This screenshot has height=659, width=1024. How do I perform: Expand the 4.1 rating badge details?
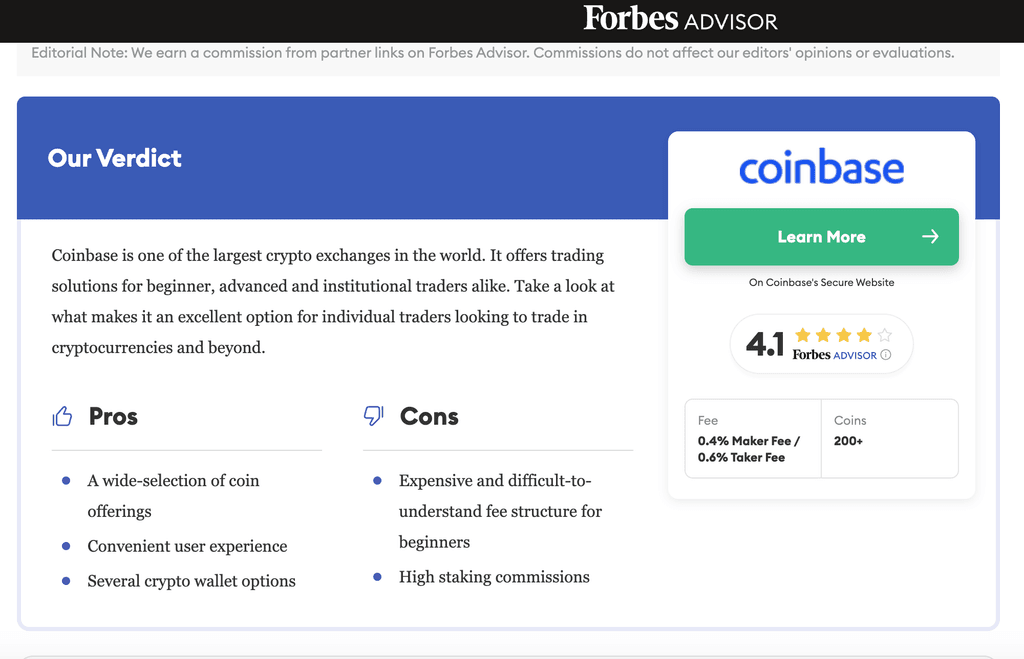(821, 343)
